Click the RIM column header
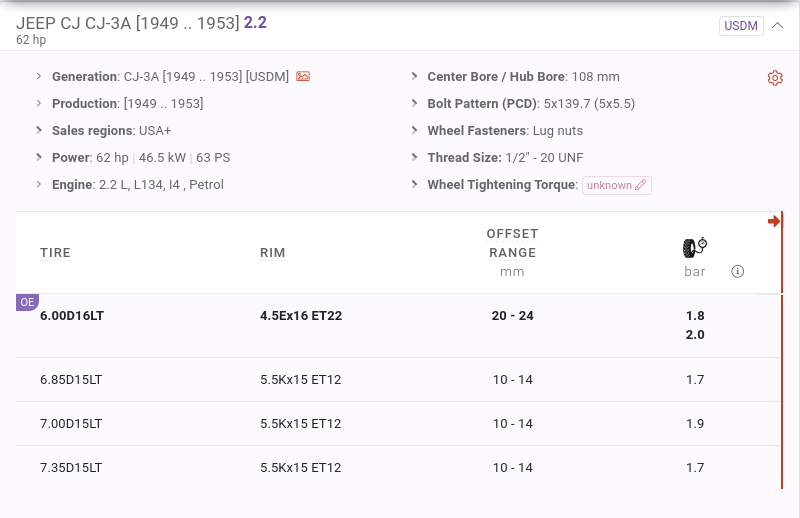This screenshot has height=518, width=800. (x=272, y=253)
